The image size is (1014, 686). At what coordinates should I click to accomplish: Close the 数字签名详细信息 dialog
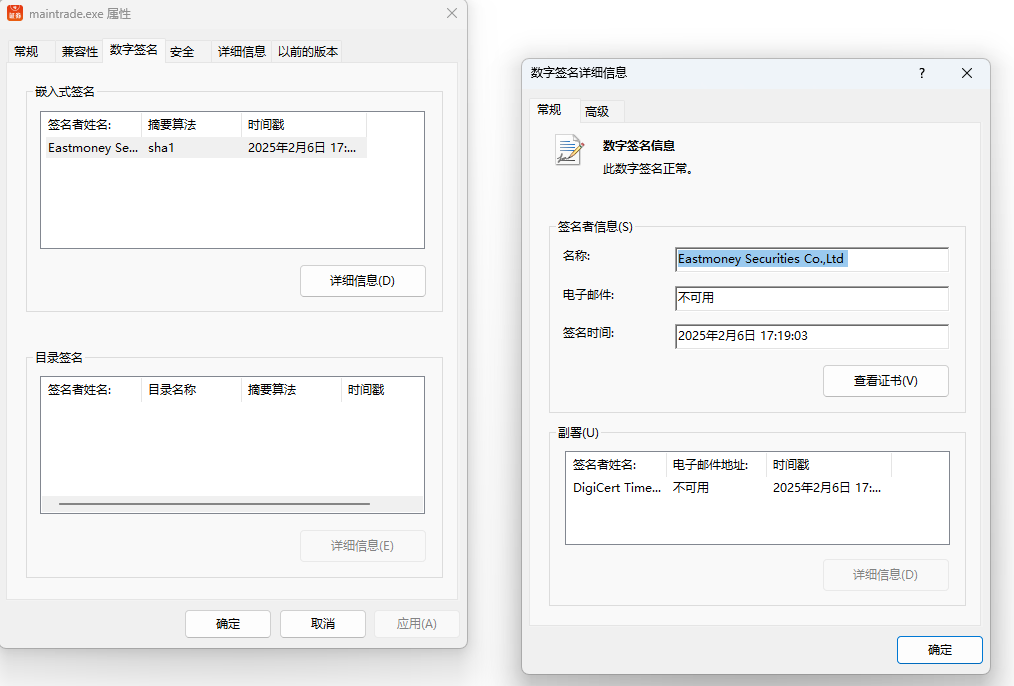coord(967,73)
